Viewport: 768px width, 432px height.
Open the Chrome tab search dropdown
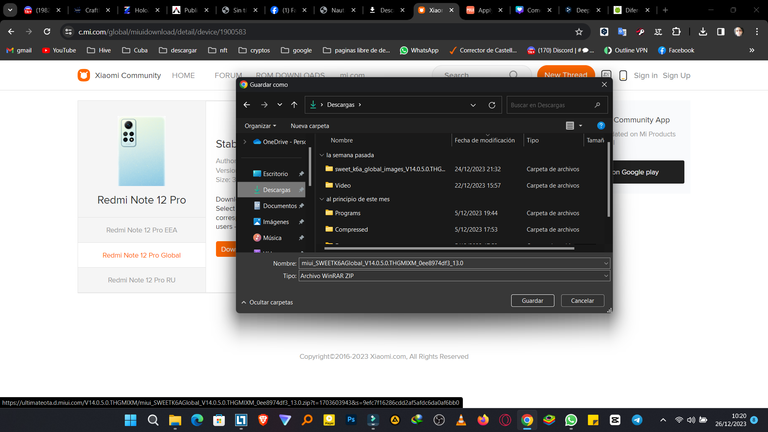pos(10,10)
